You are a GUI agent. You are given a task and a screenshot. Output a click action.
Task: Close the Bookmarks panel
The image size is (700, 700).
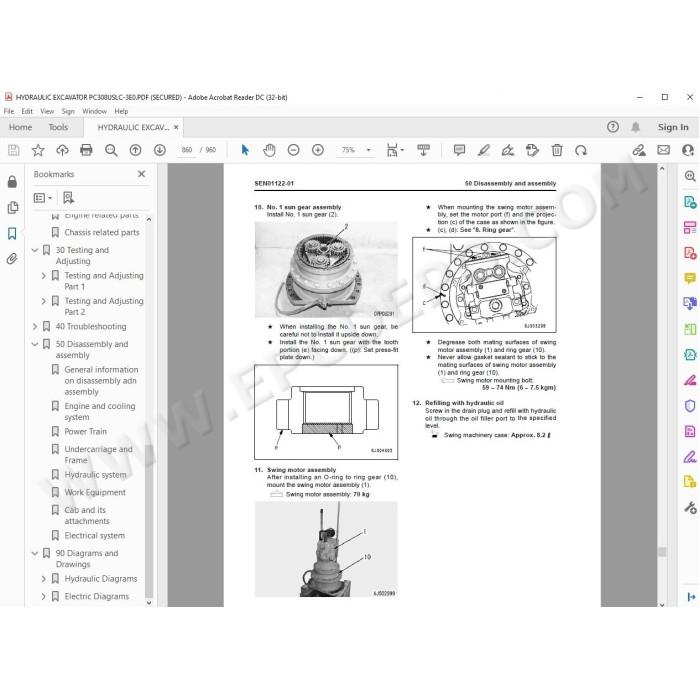tap(142, 174)
